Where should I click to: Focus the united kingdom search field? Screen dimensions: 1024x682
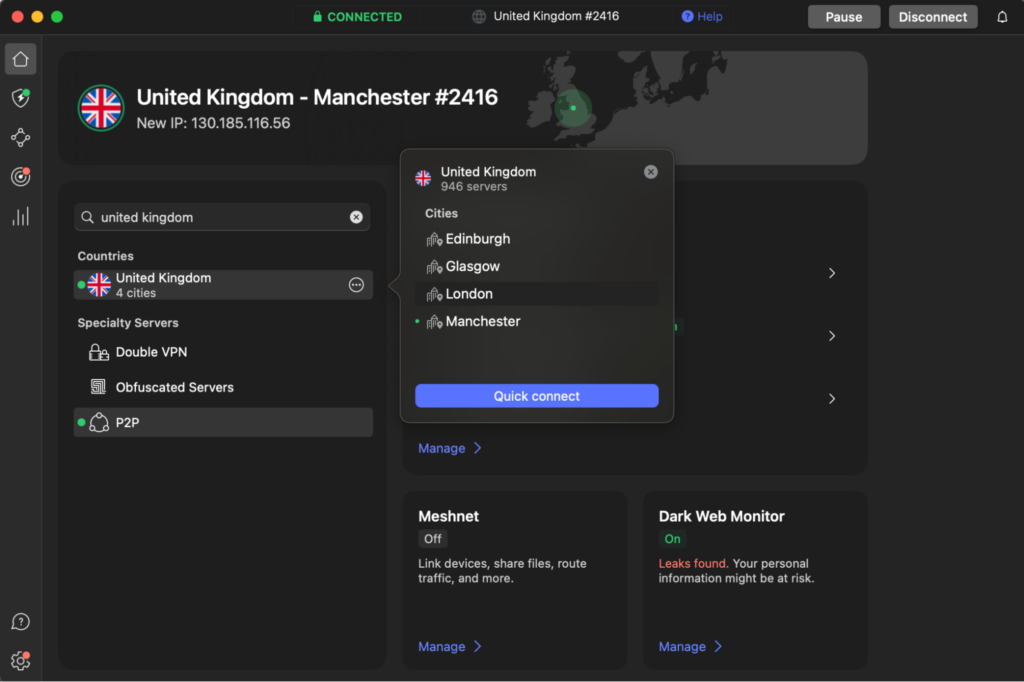pyautogui.click(x=222, y=217)
